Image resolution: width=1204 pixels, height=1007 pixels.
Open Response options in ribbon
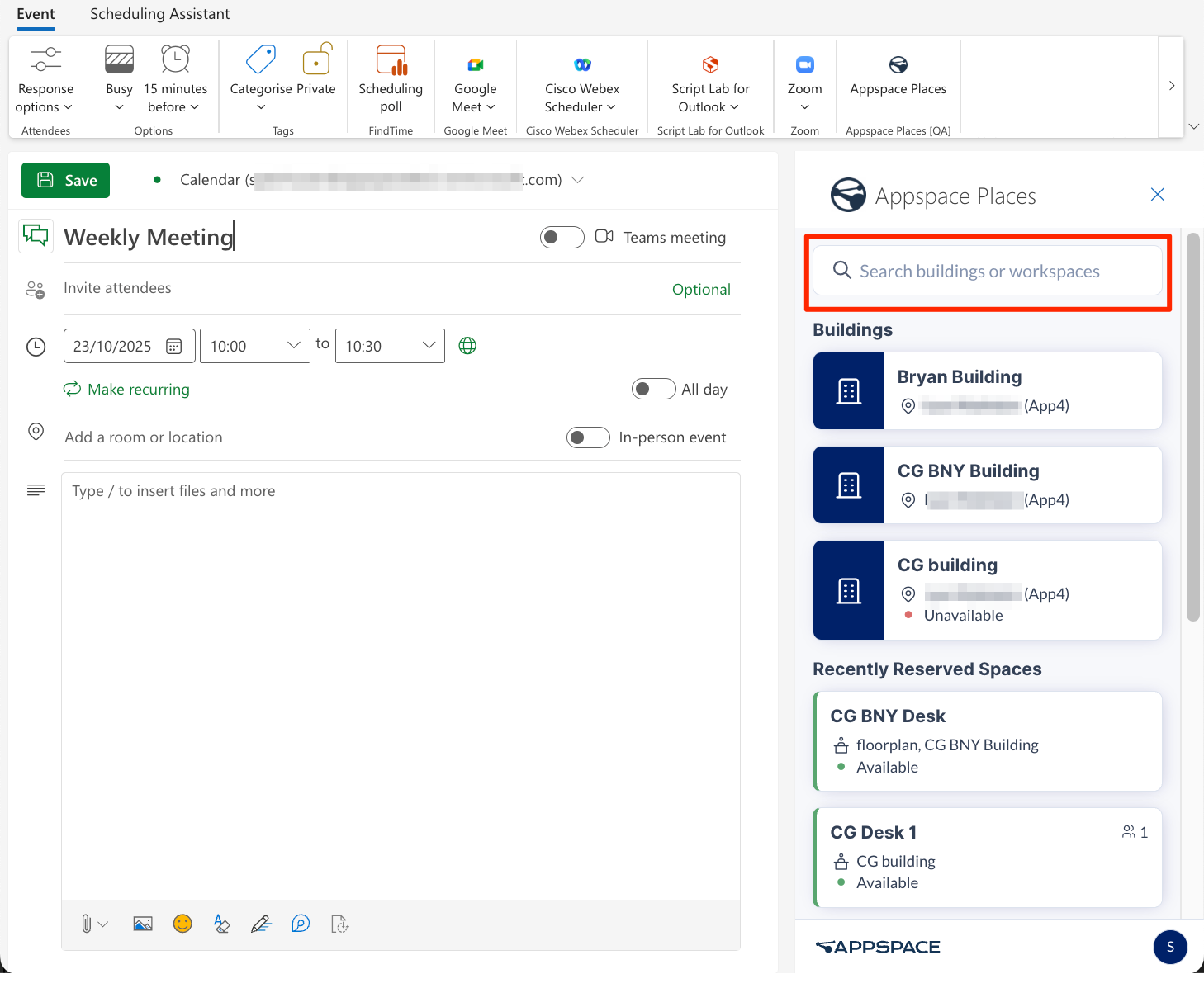pos(45,80)
